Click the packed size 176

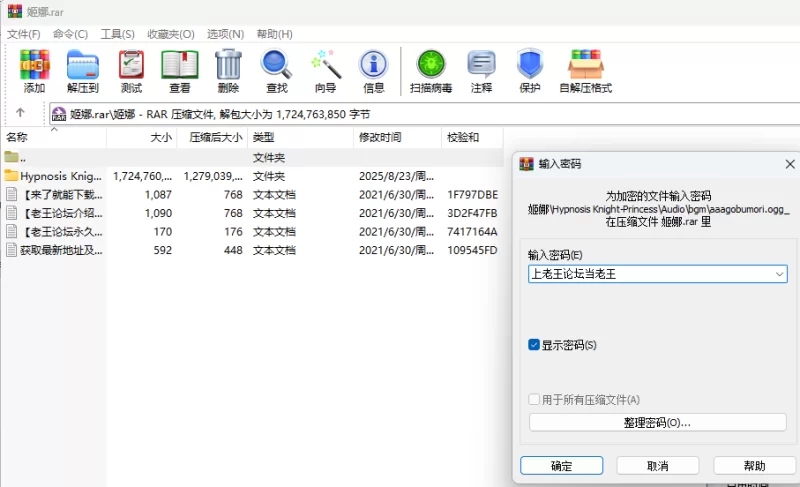coord(233,232)
